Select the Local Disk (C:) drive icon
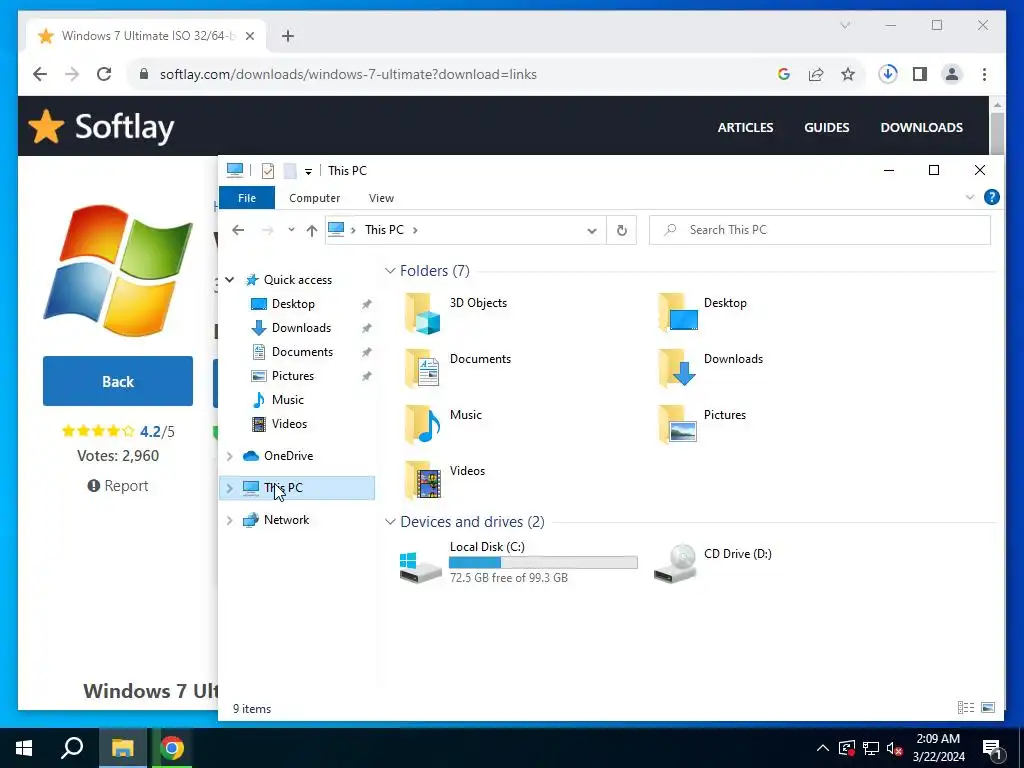 (x=421, y=566)
